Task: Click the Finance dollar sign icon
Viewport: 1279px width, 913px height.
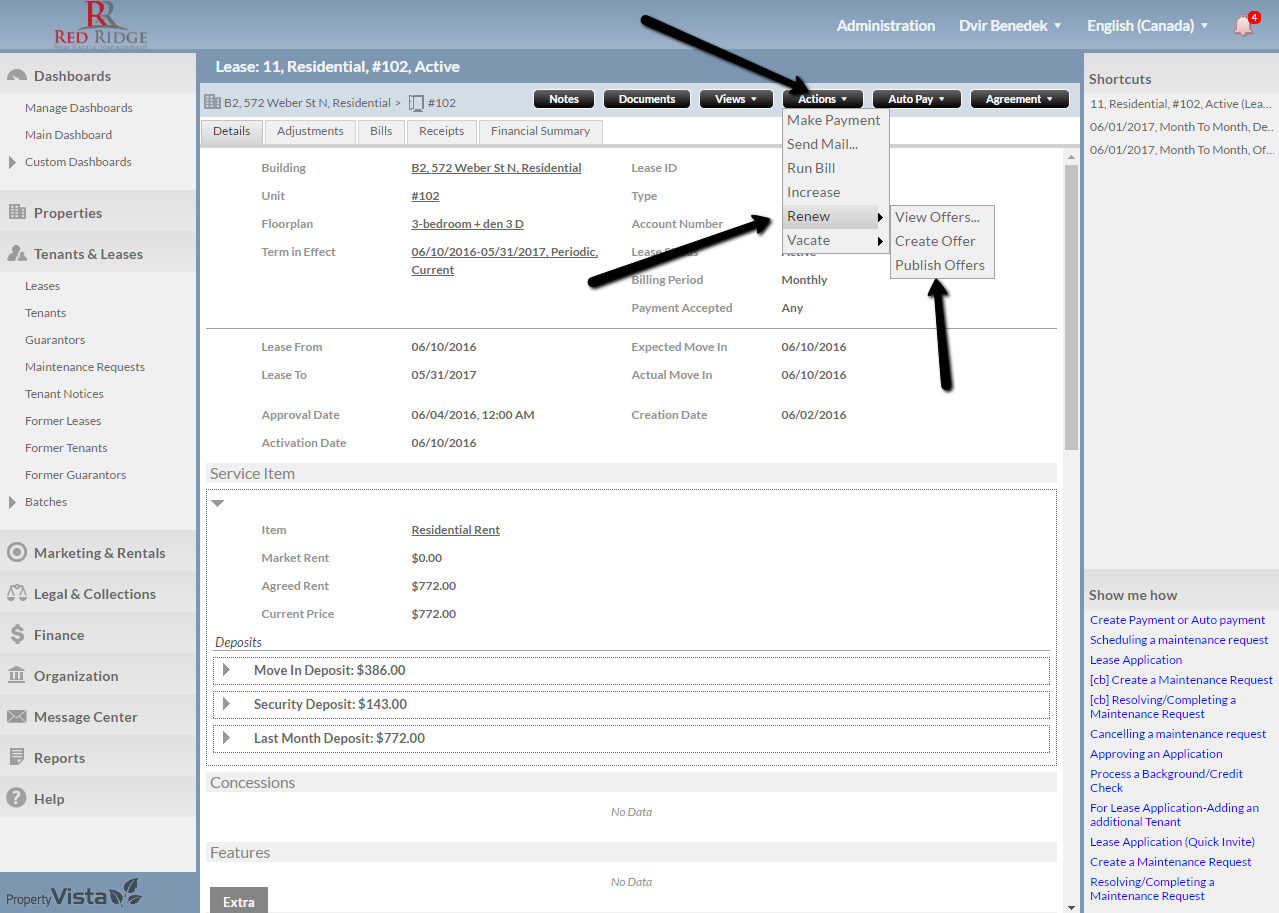Action: (17, 635)
